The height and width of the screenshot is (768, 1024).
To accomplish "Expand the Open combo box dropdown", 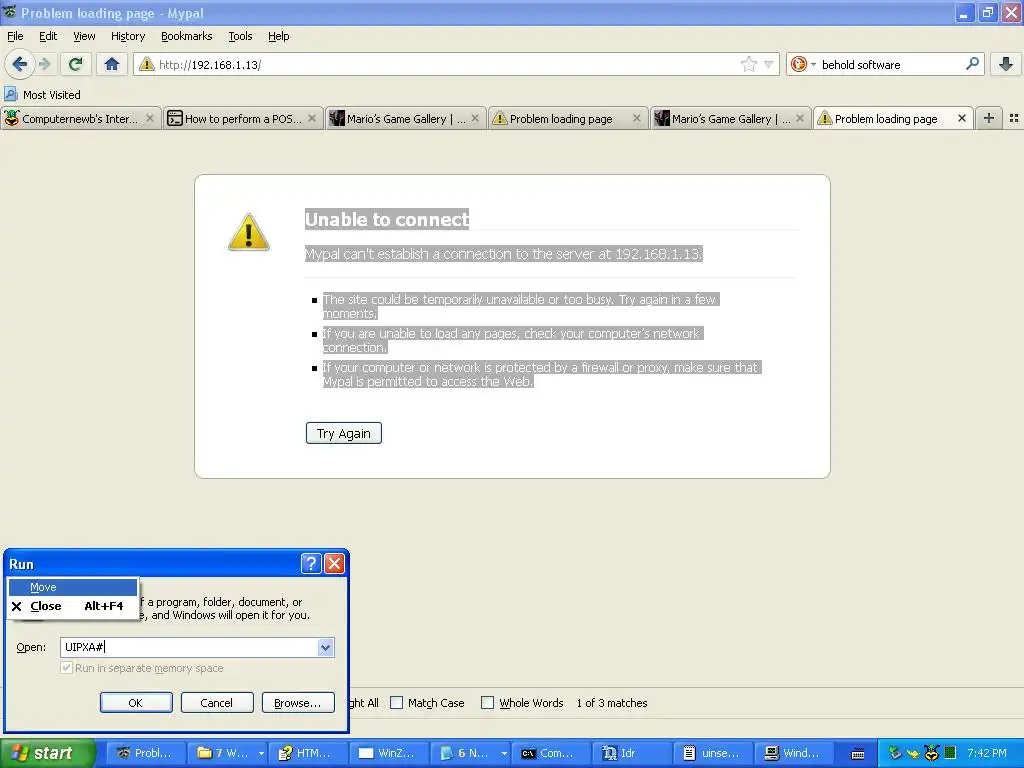I will (x=325, y=647).
